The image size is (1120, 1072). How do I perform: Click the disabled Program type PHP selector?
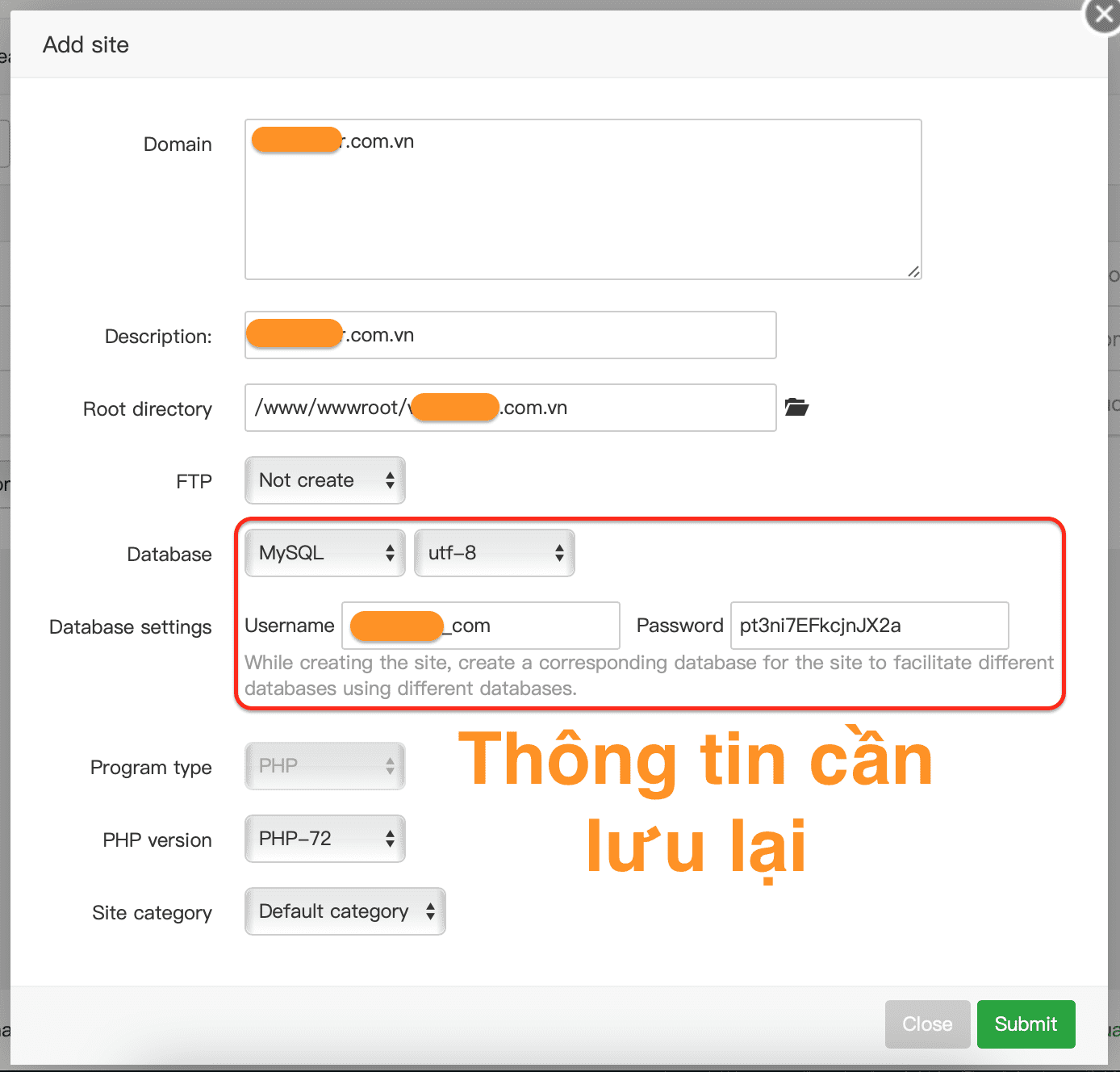[x=324, y=765]
